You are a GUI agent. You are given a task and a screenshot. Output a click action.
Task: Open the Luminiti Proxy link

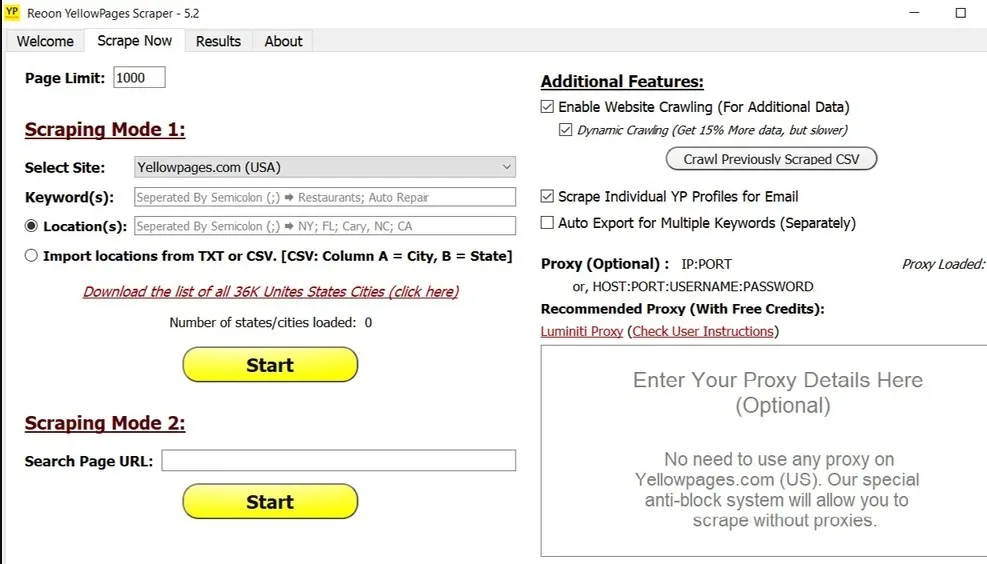581,331
